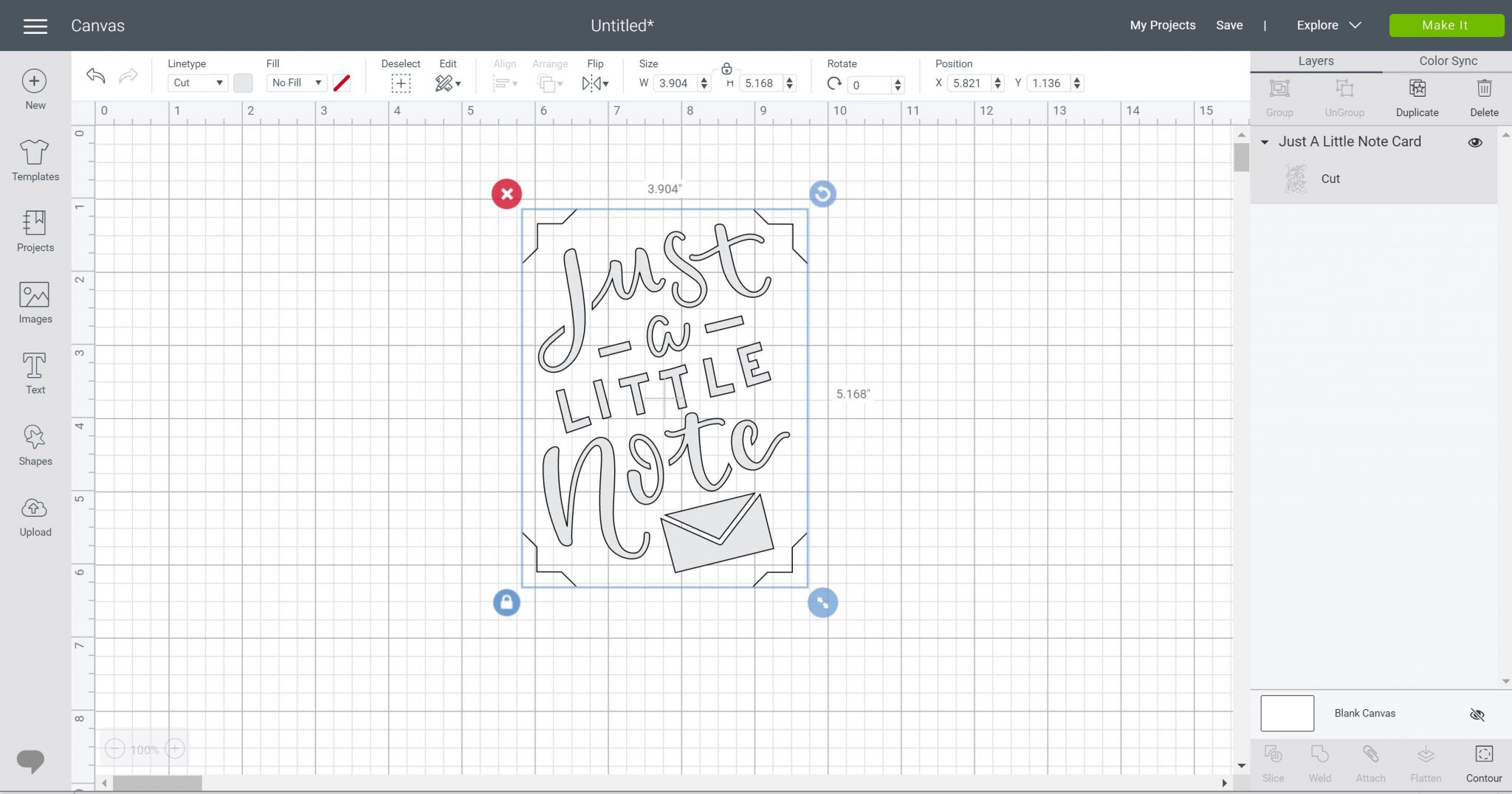Click the Rotate stepper arrows
This screenshot has width=1512, height=794.
(898, 85)
